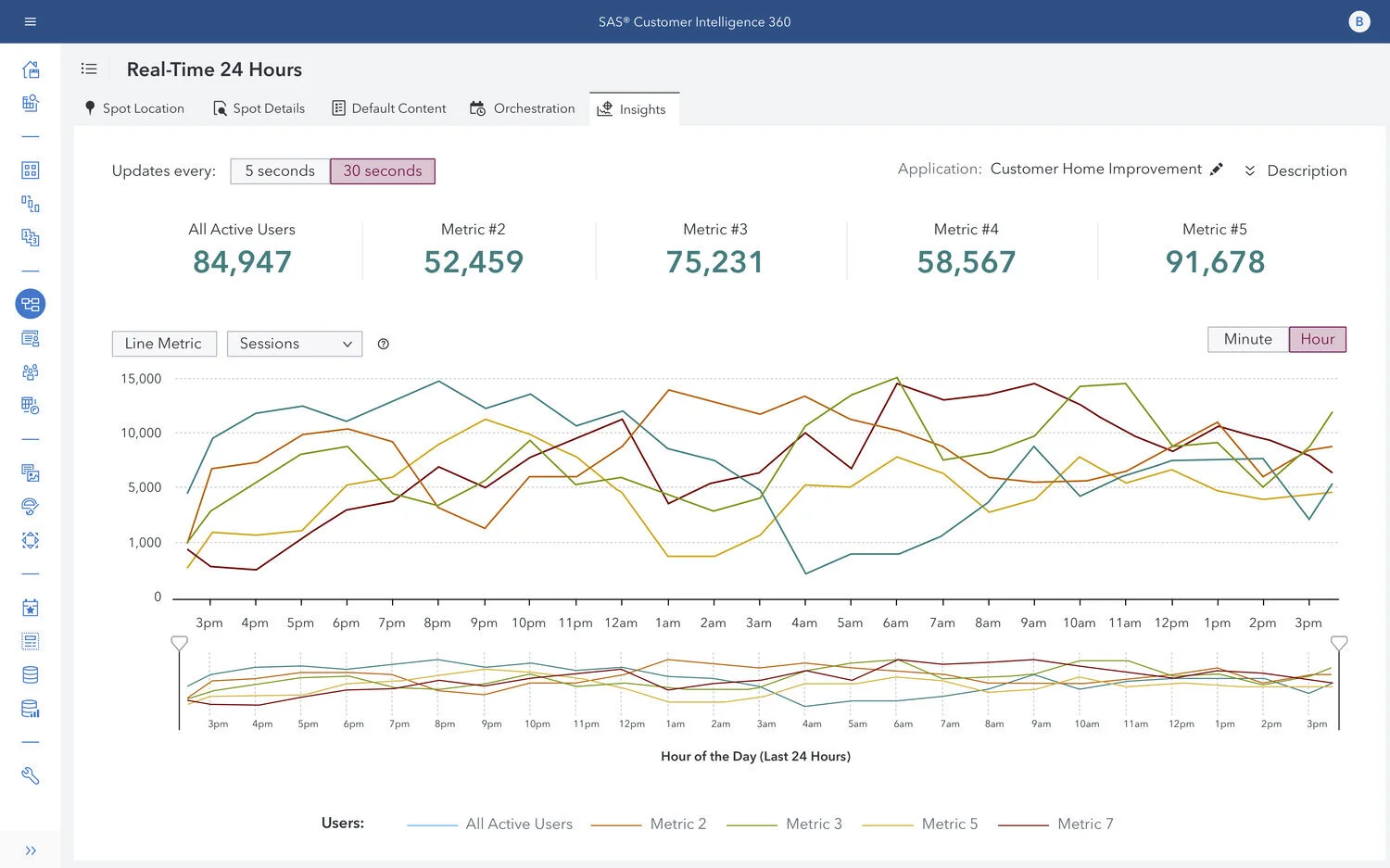1390x868 pixels.
Task: Open the dotted form template sidebar icon
Action: 31,641
